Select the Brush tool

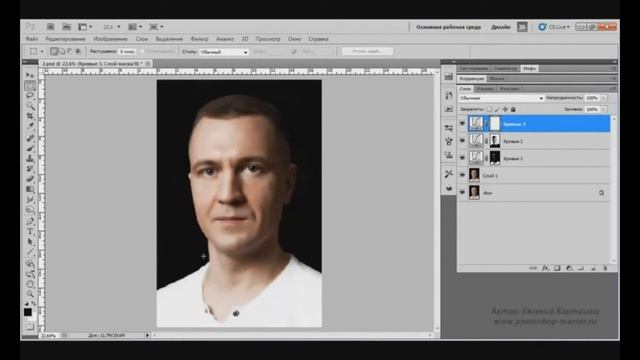[30, 148]
